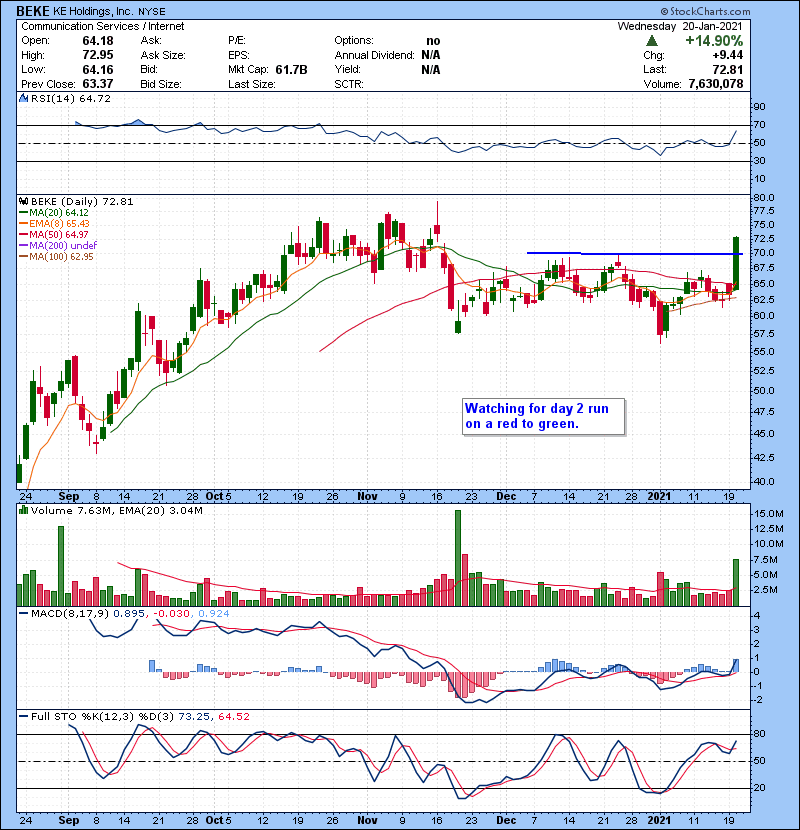Click the Yield label
The width and height of the screenshot is (800, 830).
[347, 69]
